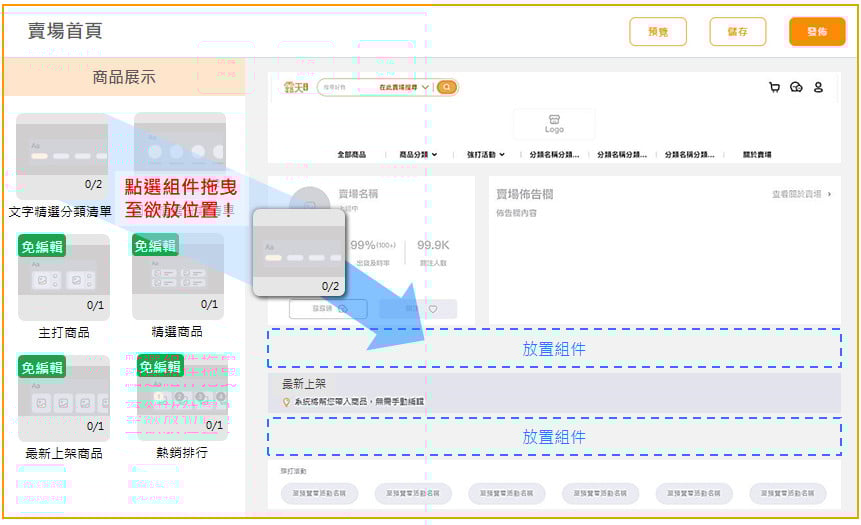The height and width of the screenshot is (525, 861).
Task: Expand the 強打活動 navigation dropdown
Action: pyautogui.click(x=486, y=155)
